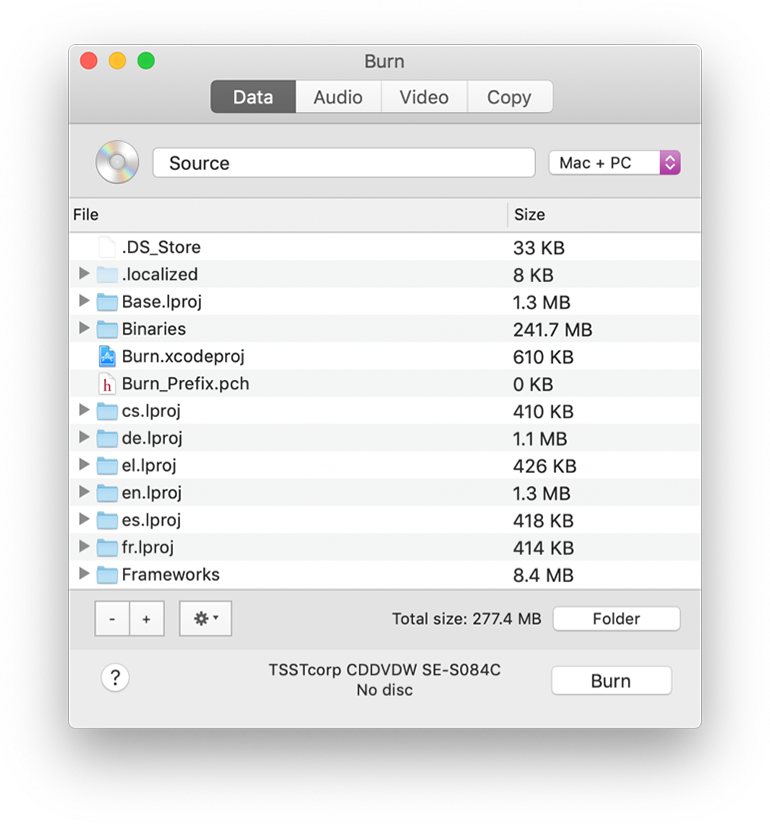Image resolution: width=770 pixels, height=824 pixels.
Task: Switch to the Video tab
Action: [424, 97]
